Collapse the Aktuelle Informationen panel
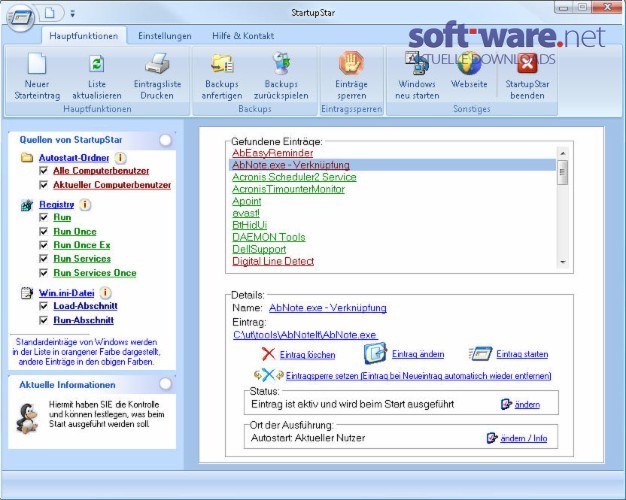Image resolution: width=626 pixels, height=500 pixels. pos(165,384)
